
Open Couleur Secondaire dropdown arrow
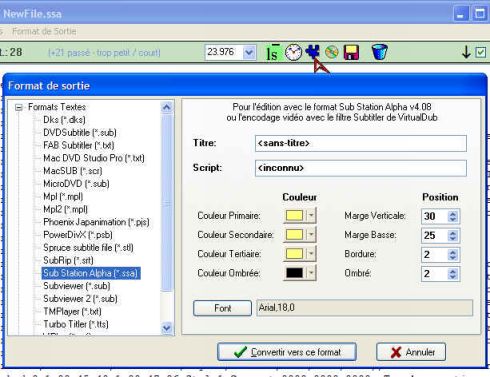311,235
